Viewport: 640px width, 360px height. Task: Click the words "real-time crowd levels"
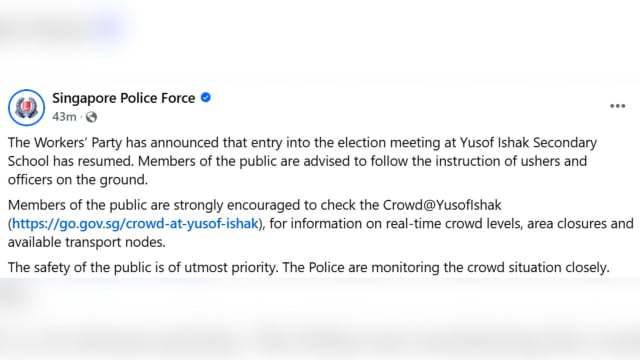tap(454, 224)
